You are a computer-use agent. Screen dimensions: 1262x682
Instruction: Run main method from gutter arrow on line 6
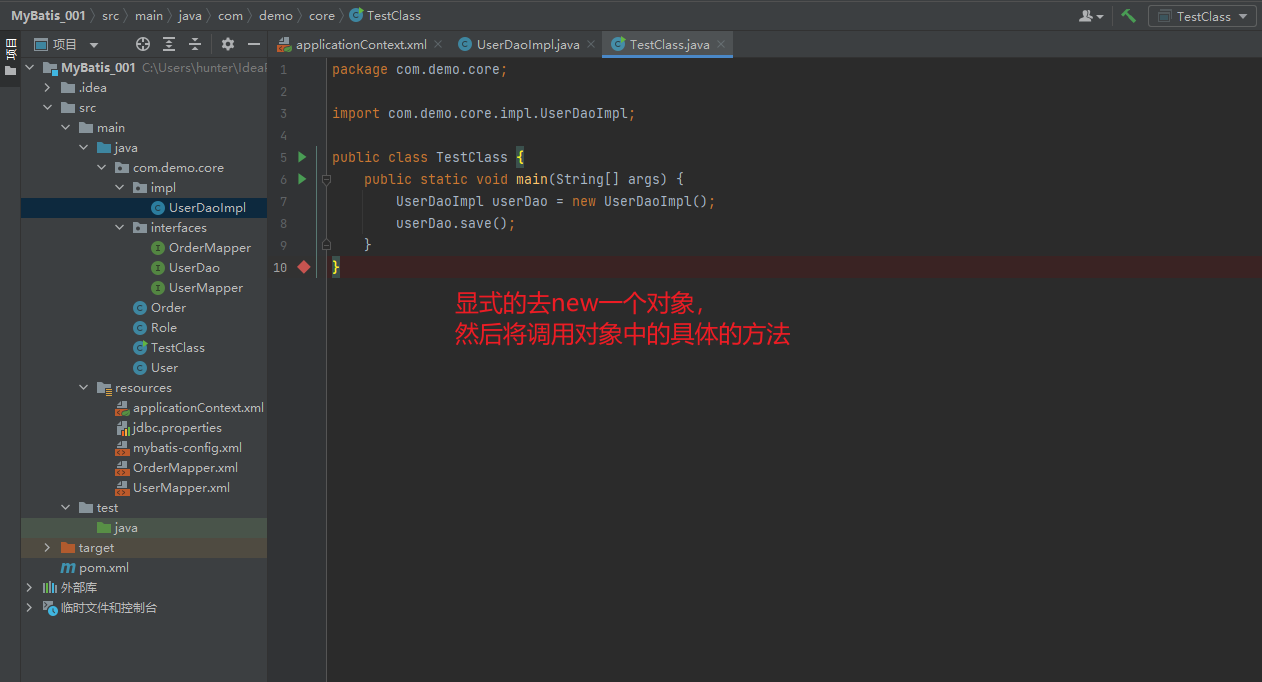(x=302, y=179)
